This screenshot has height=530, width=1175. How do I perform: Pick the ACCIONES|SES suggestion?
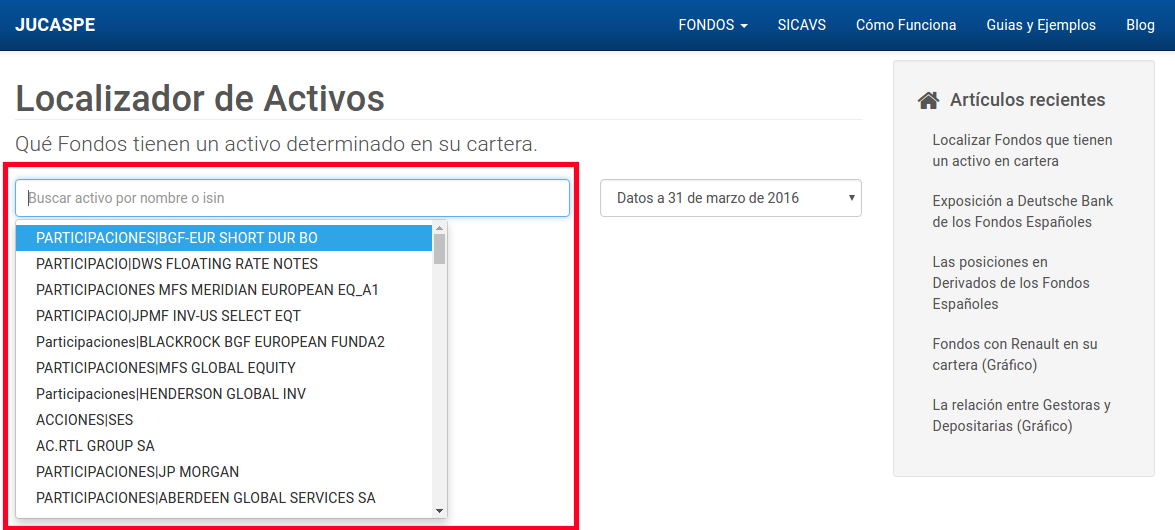coord(224,420)
